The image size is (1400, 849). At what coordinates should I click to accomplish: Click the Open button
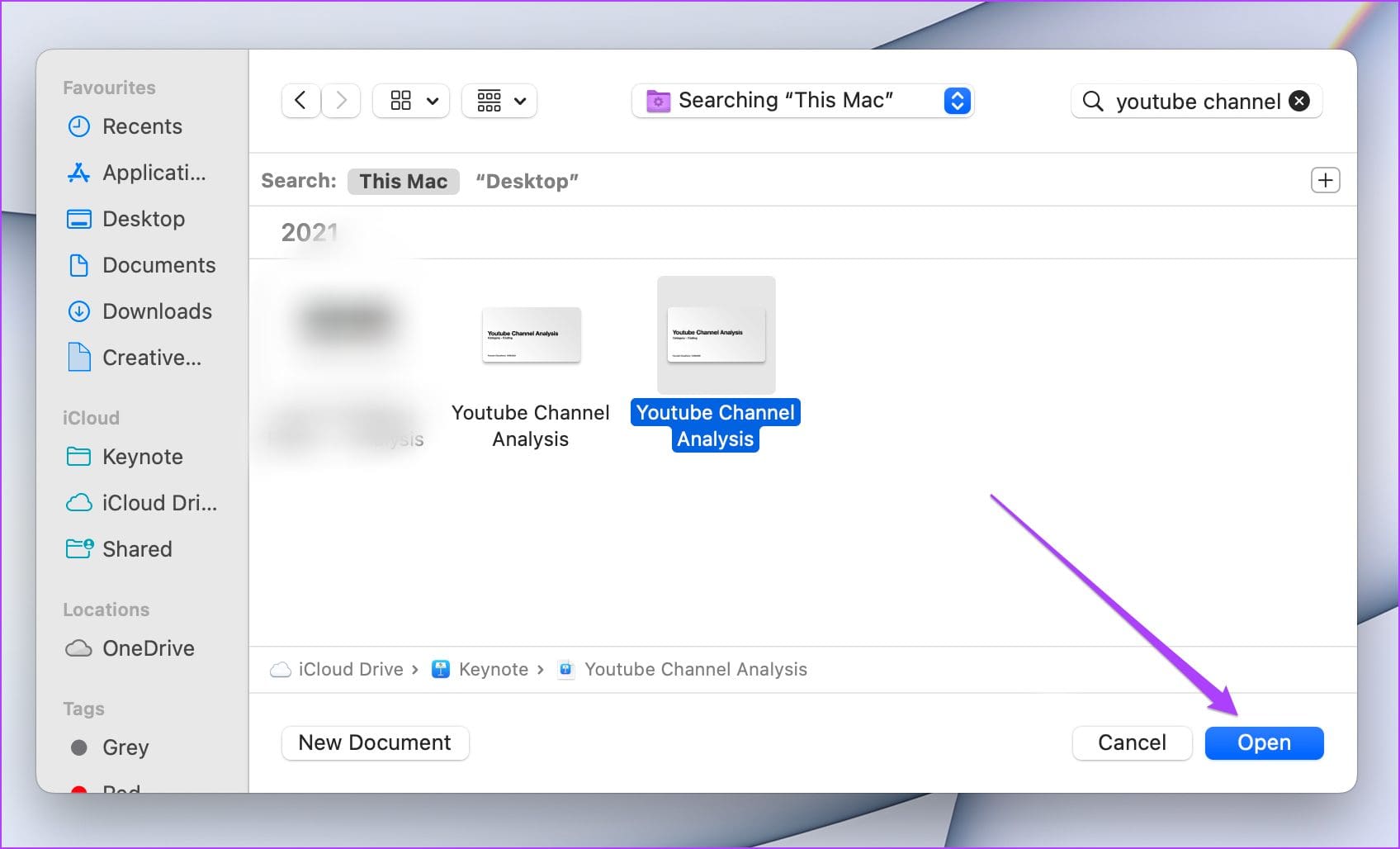1264,742
